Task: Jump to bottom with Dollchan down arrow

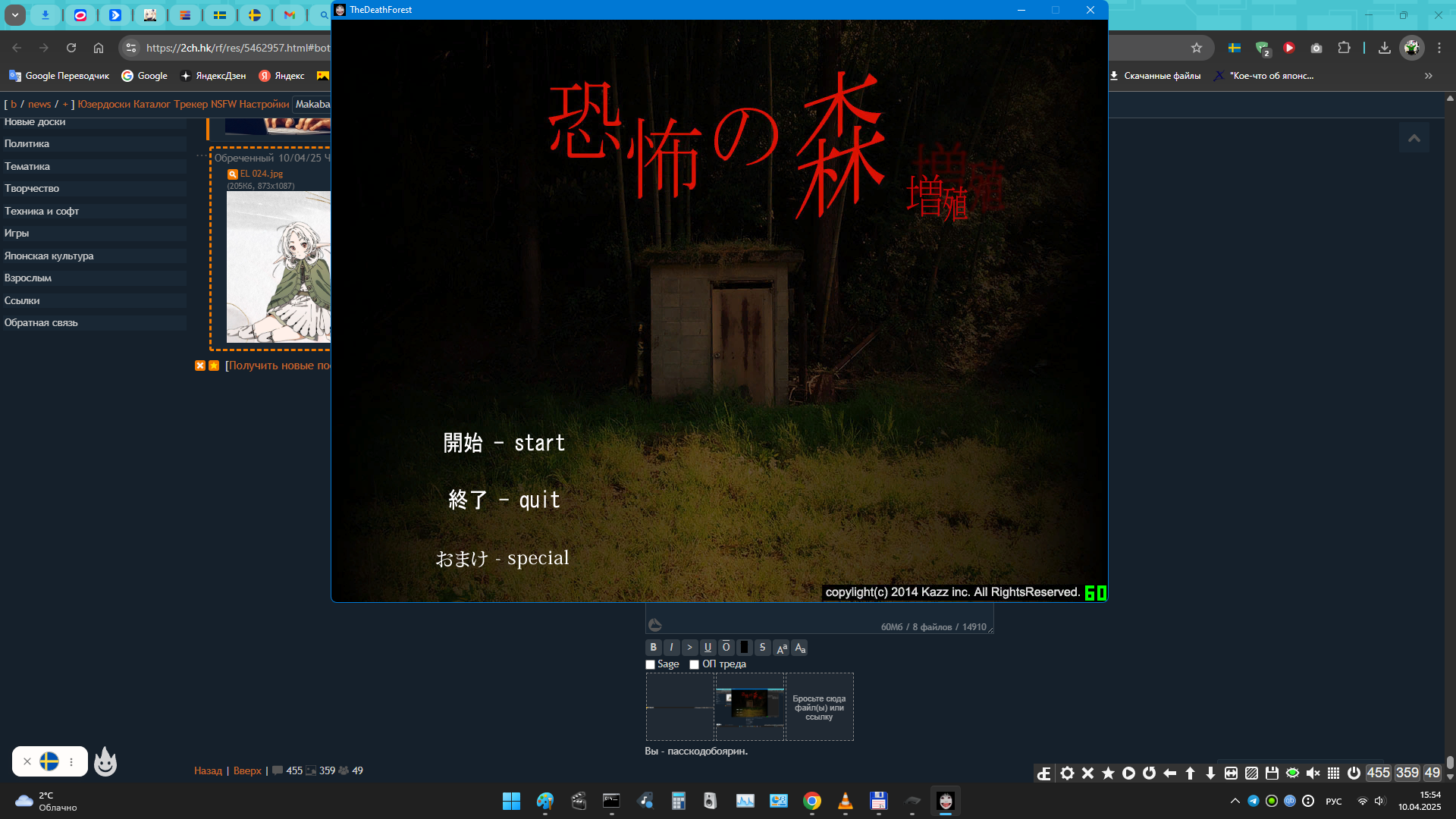Action: [1210, 773]
